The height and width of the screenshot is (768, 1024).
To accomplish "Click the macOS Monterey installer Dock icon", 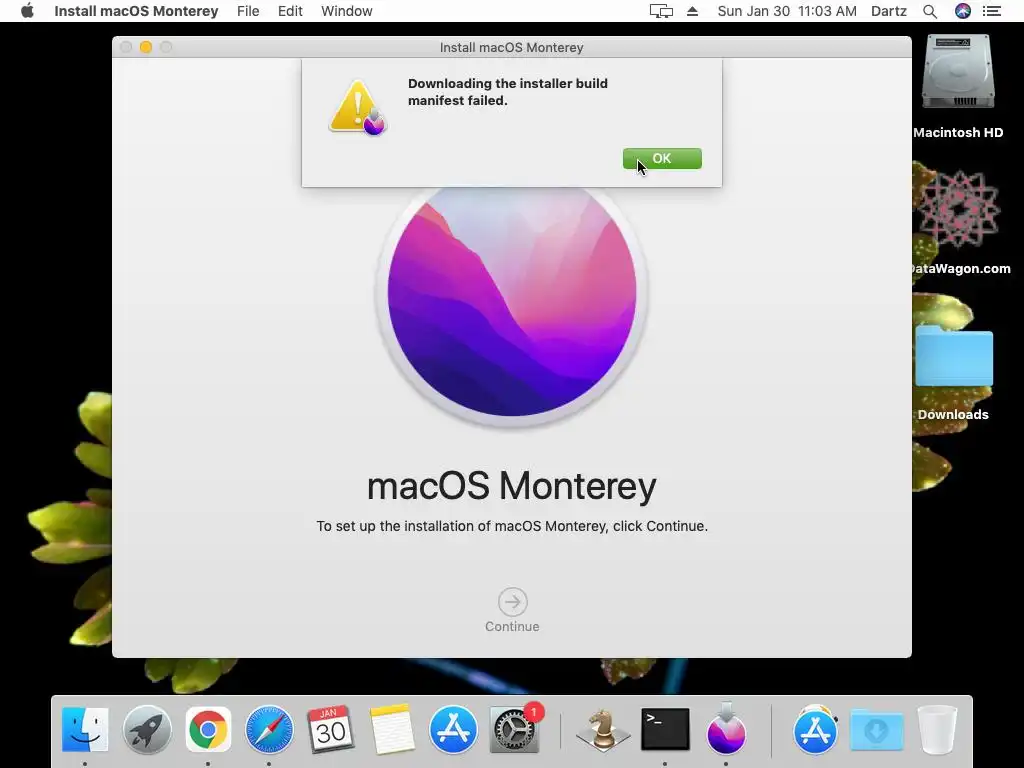I will pos(726,728).
